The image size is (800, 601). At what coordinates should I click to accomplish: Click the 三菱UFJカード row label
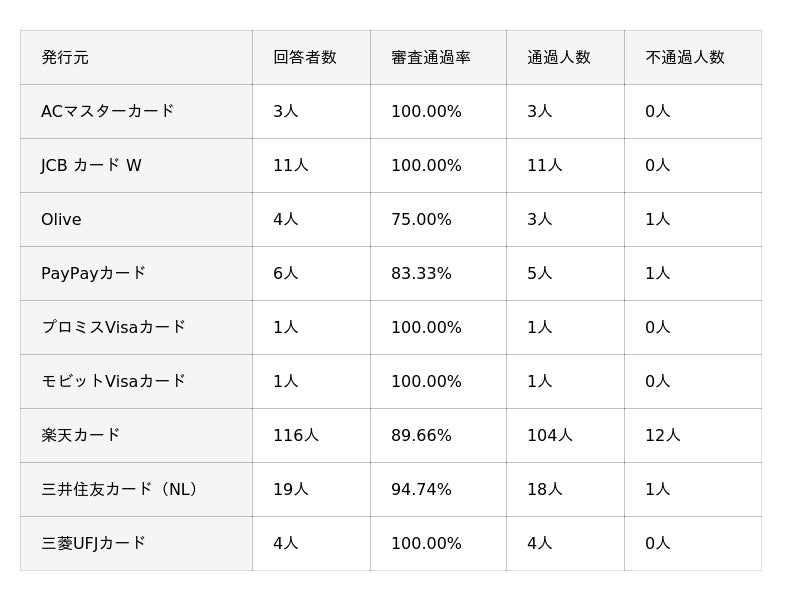click(93, 544)
